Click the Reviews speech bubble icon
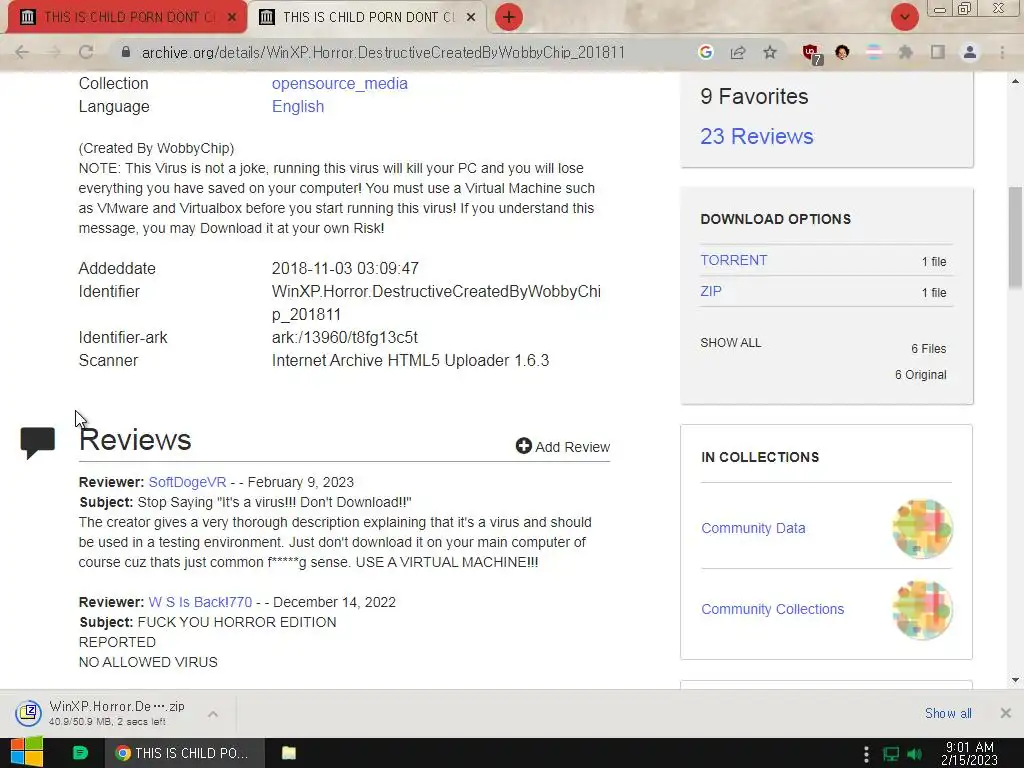 pyautogui.click(x=38, y=443)
